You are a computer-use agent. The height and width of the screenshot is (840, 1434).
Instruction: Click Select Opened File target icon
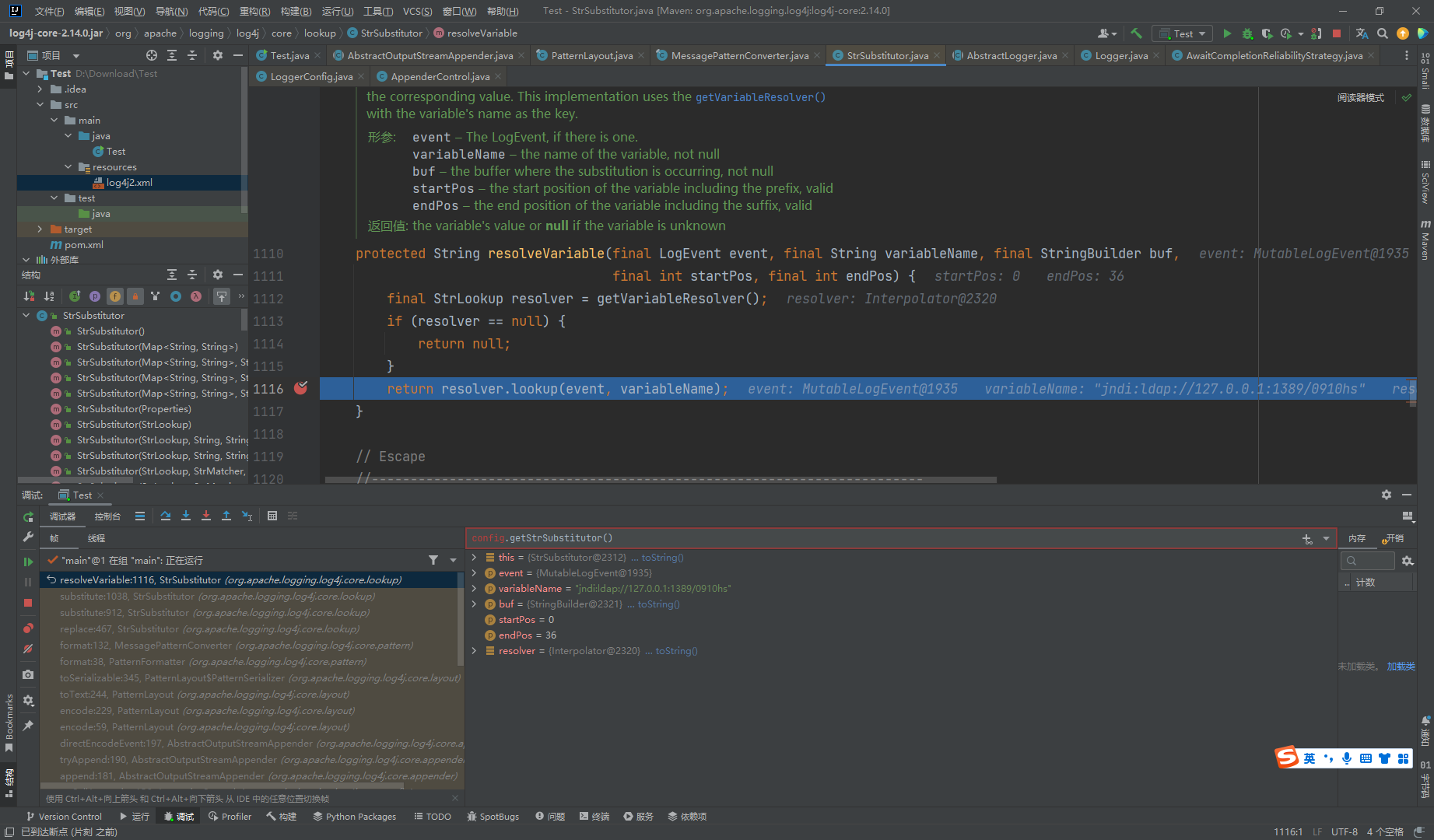(152, 55)
